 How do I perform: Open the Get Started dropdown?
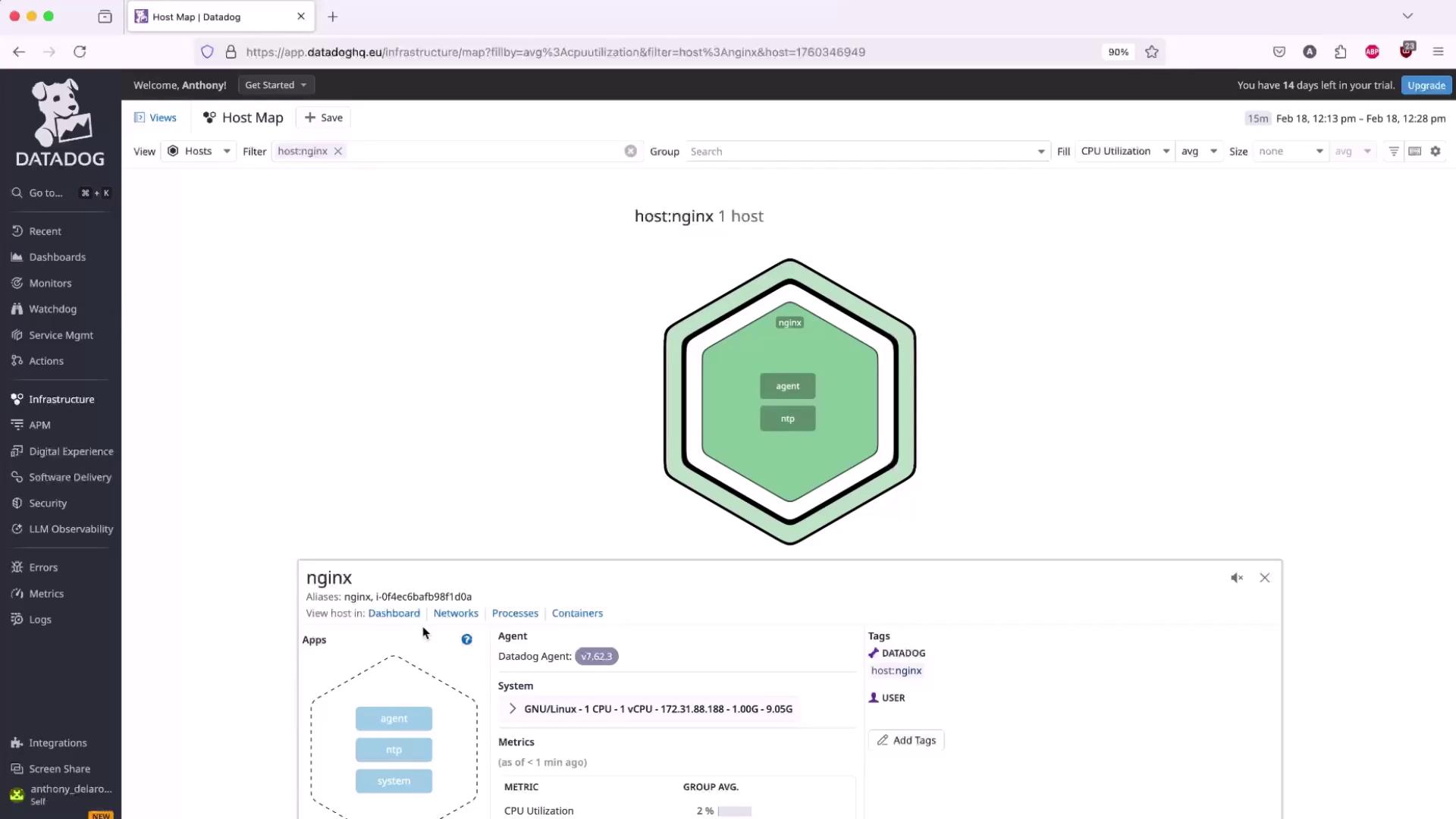(276, 85)
